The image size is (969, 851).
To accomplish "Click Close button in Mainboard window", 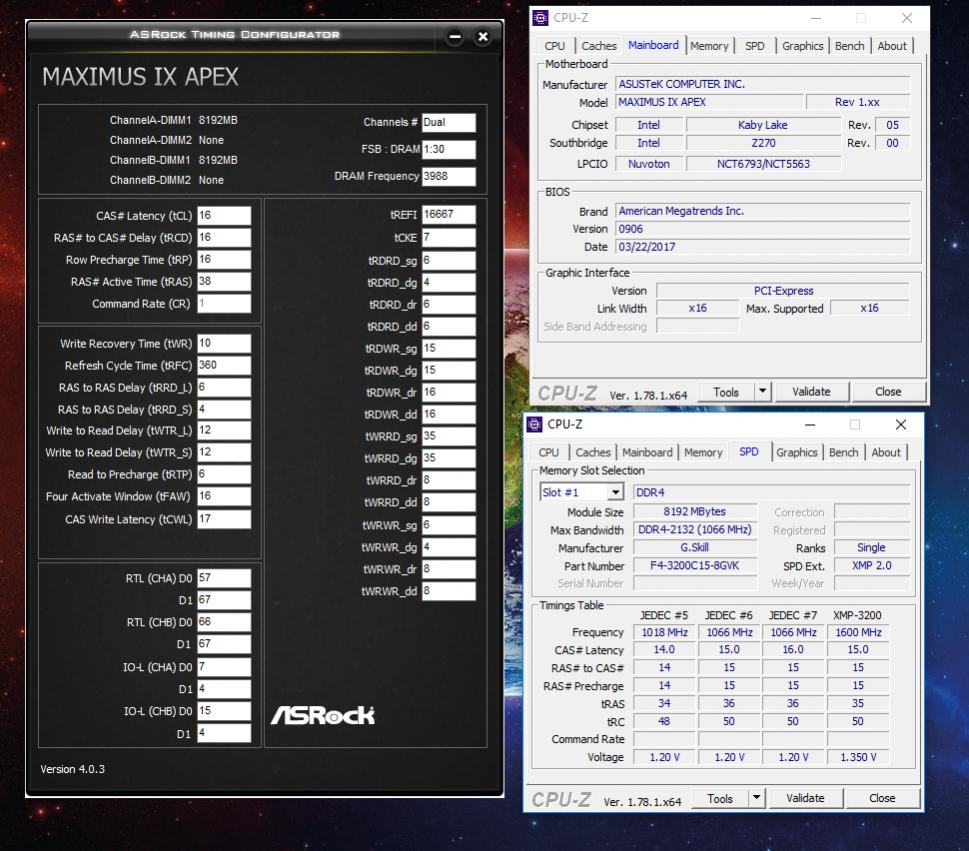I will pyautogui.click(x=888, y=392).
